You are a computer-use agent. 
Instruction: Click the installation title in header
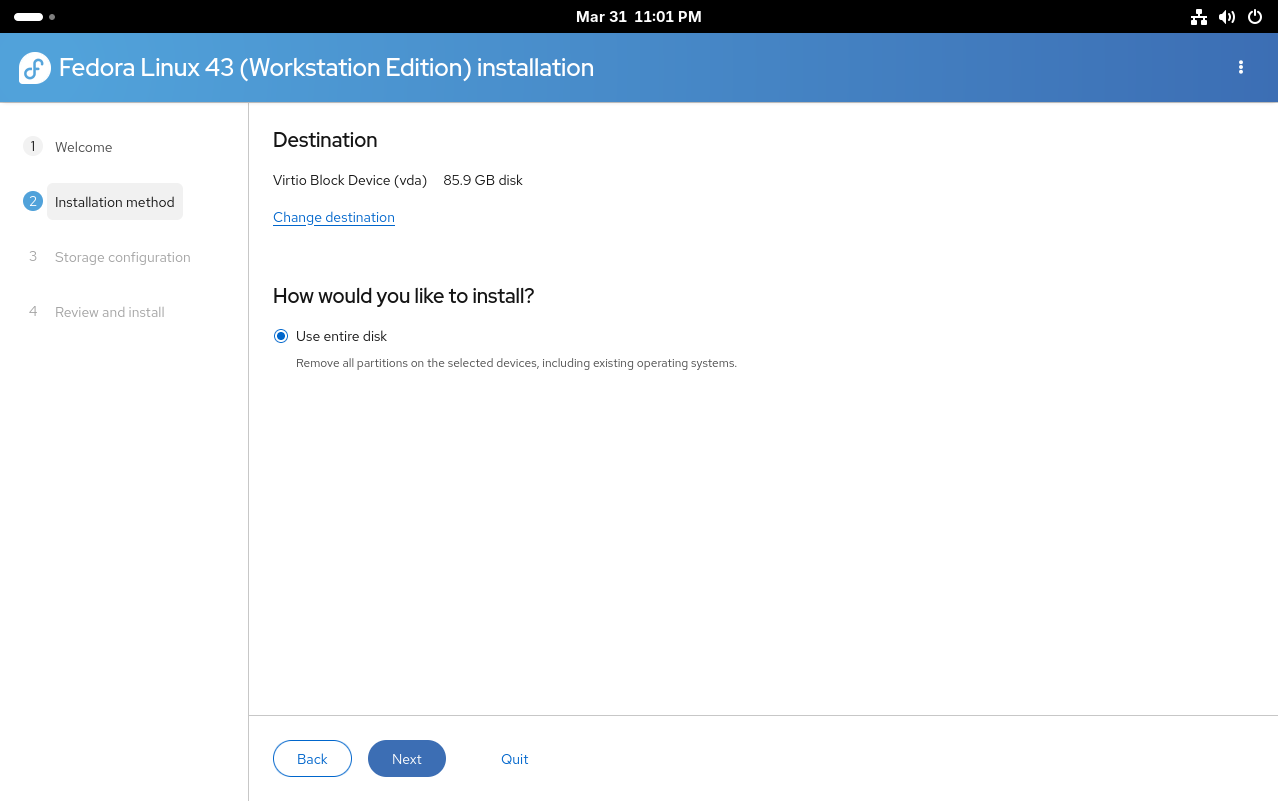(326, 68)
